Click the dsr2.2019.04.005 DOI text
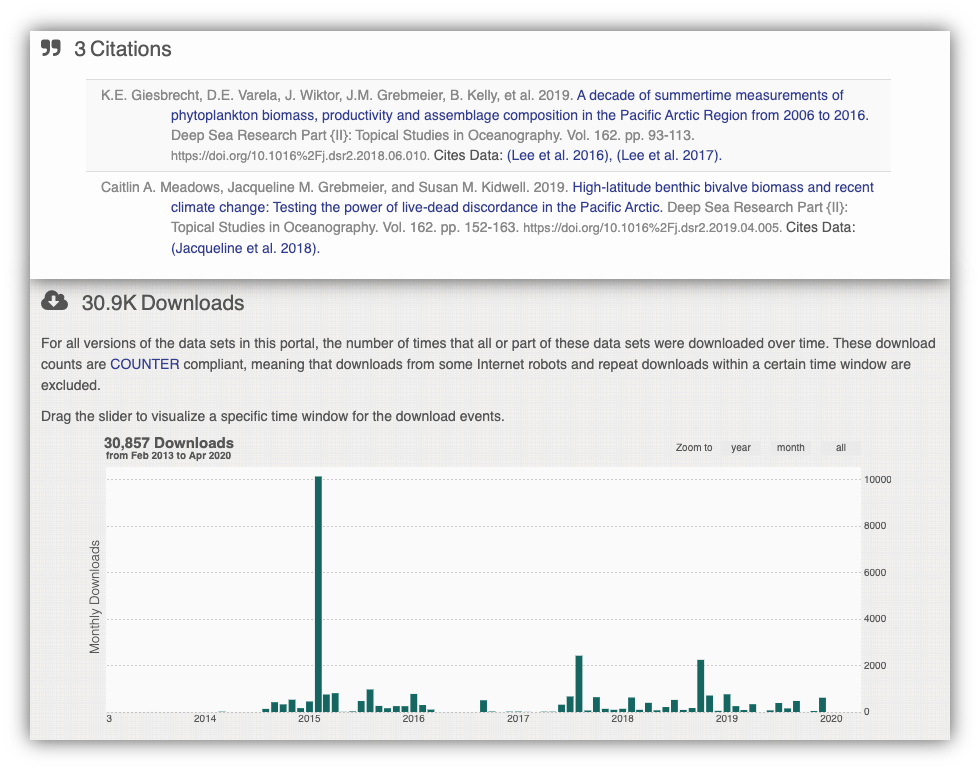980x770 pixels. (x=652, y=228)
